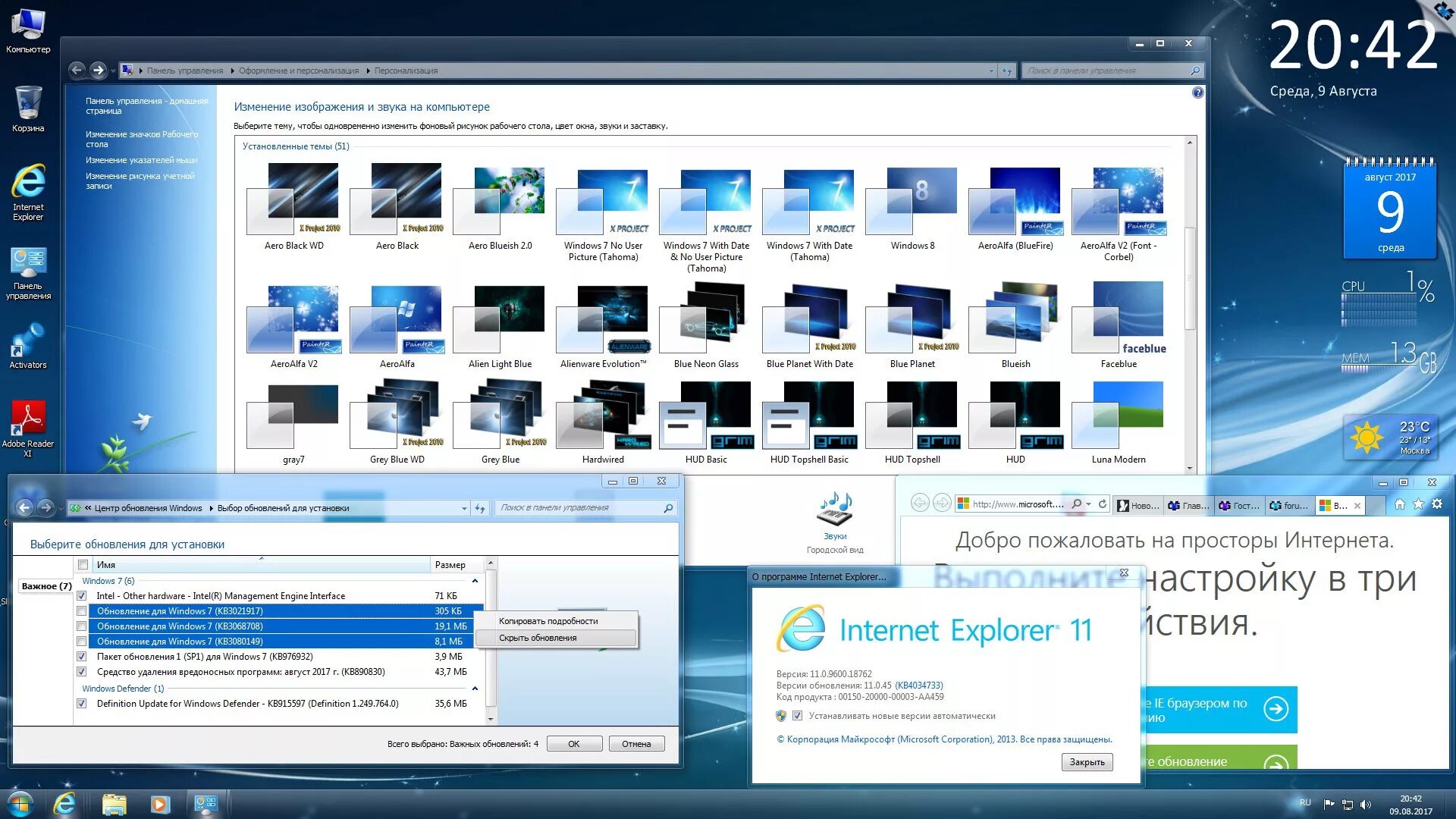Switch to the foru... IE tab

[1290, 505]
